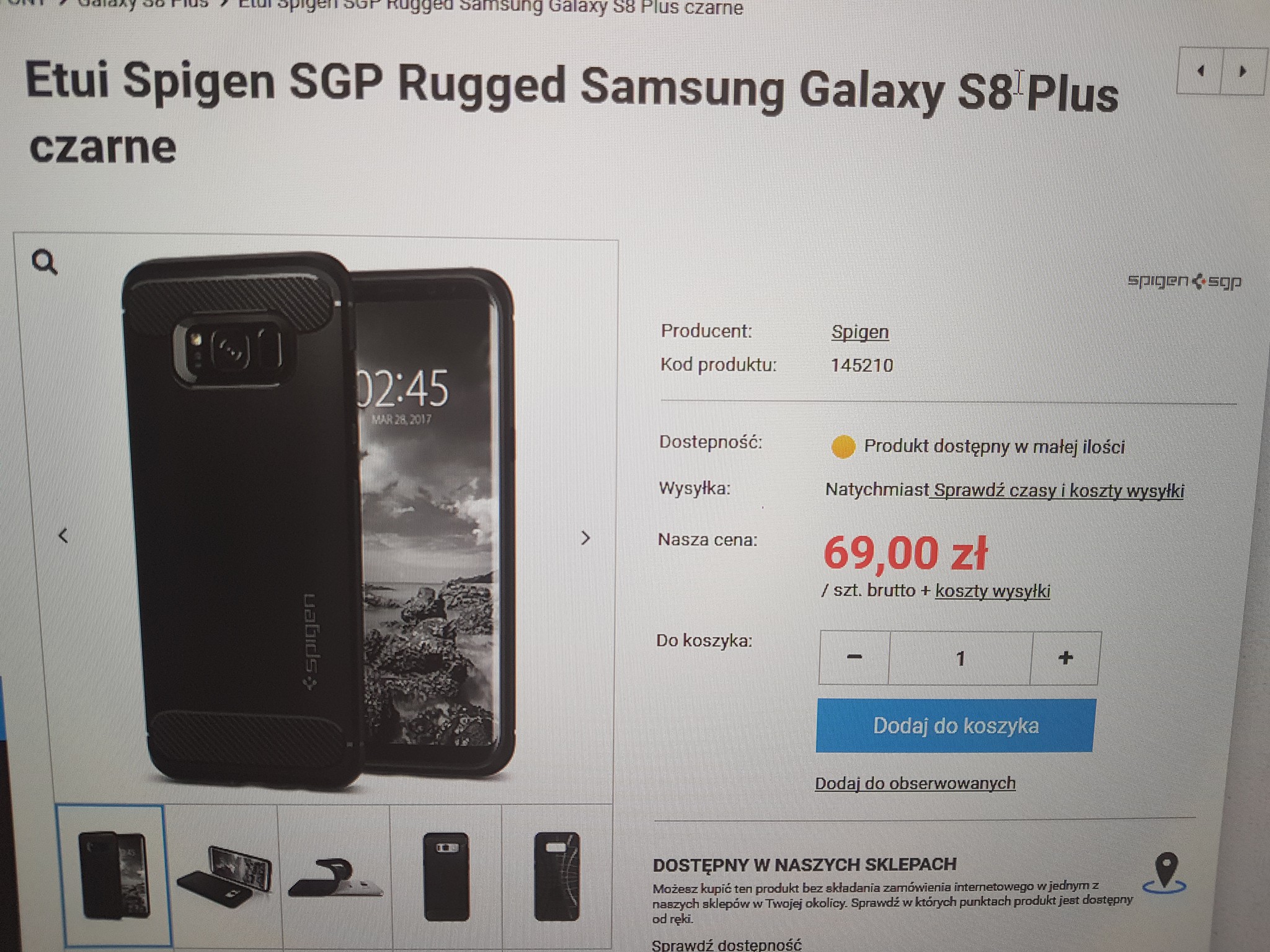
Task: Decrease quantity with the minus button
Action: point(854,658)
